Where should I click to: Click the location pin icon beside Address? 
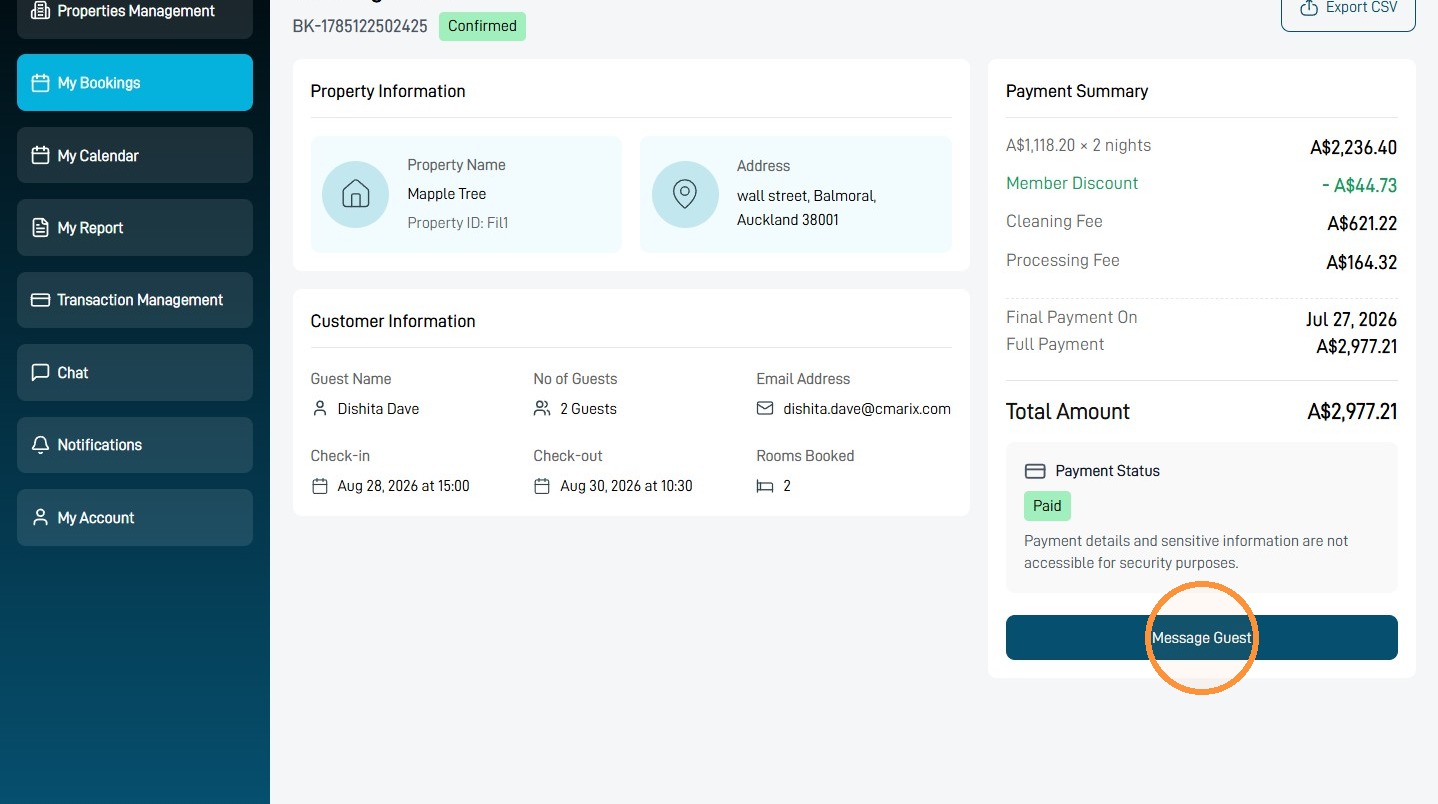pyautogui.click(x=685, y=194)
